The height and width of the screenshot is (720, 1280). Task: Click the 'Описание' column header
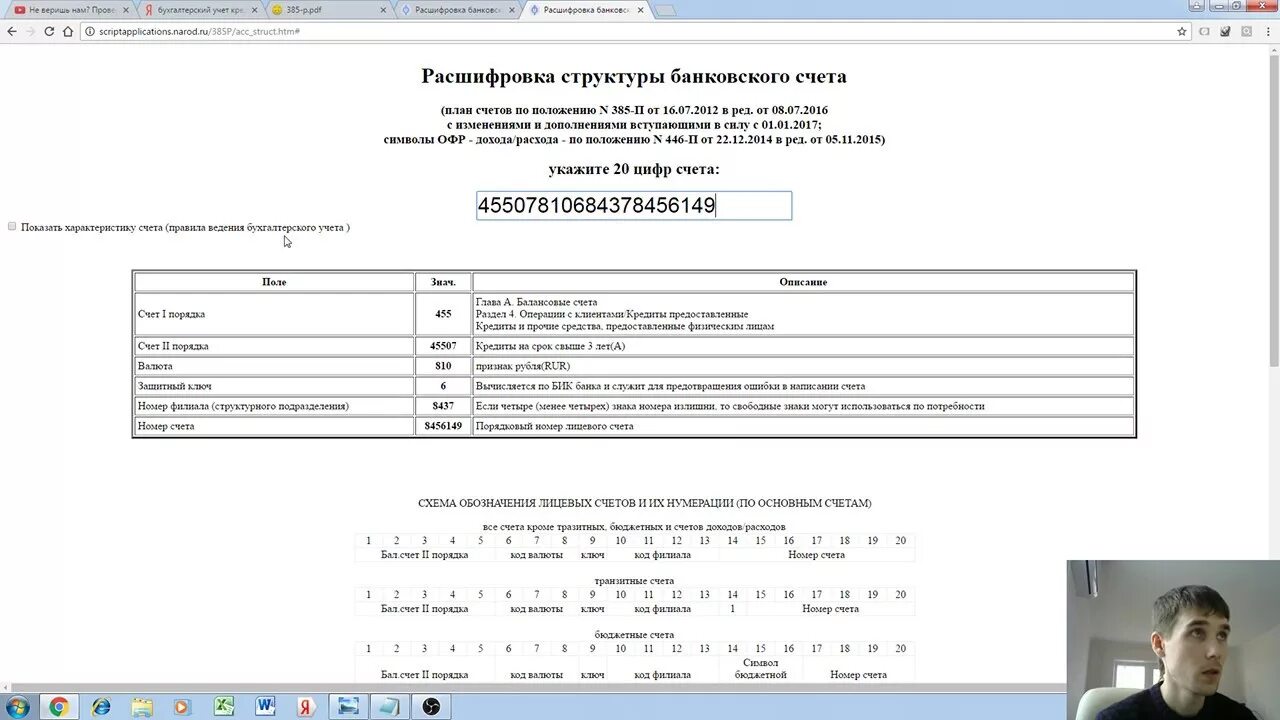click(803, 282)
